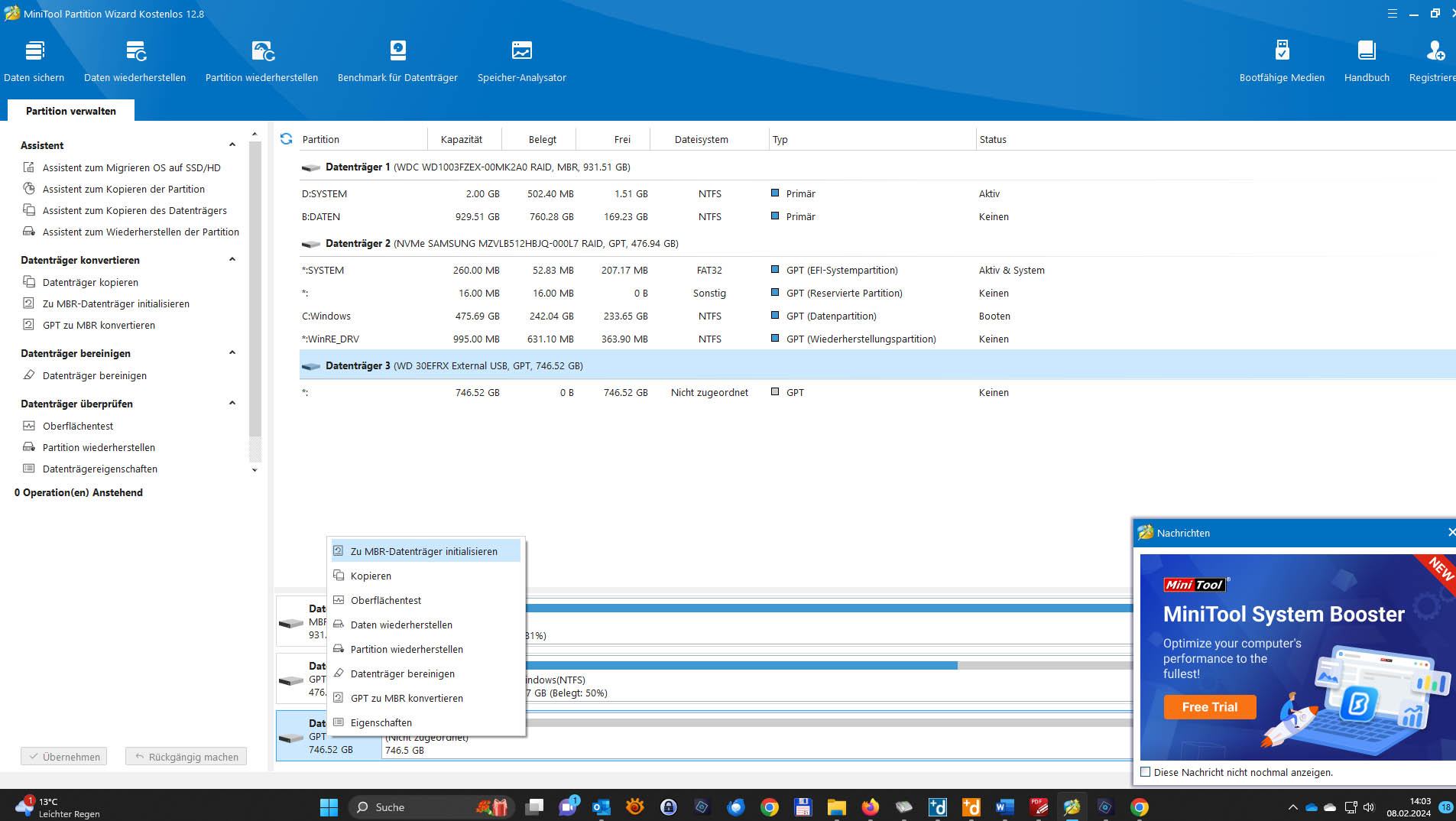Choose GPT zu MBR konvertieren in context menu

tap(426, 698)
